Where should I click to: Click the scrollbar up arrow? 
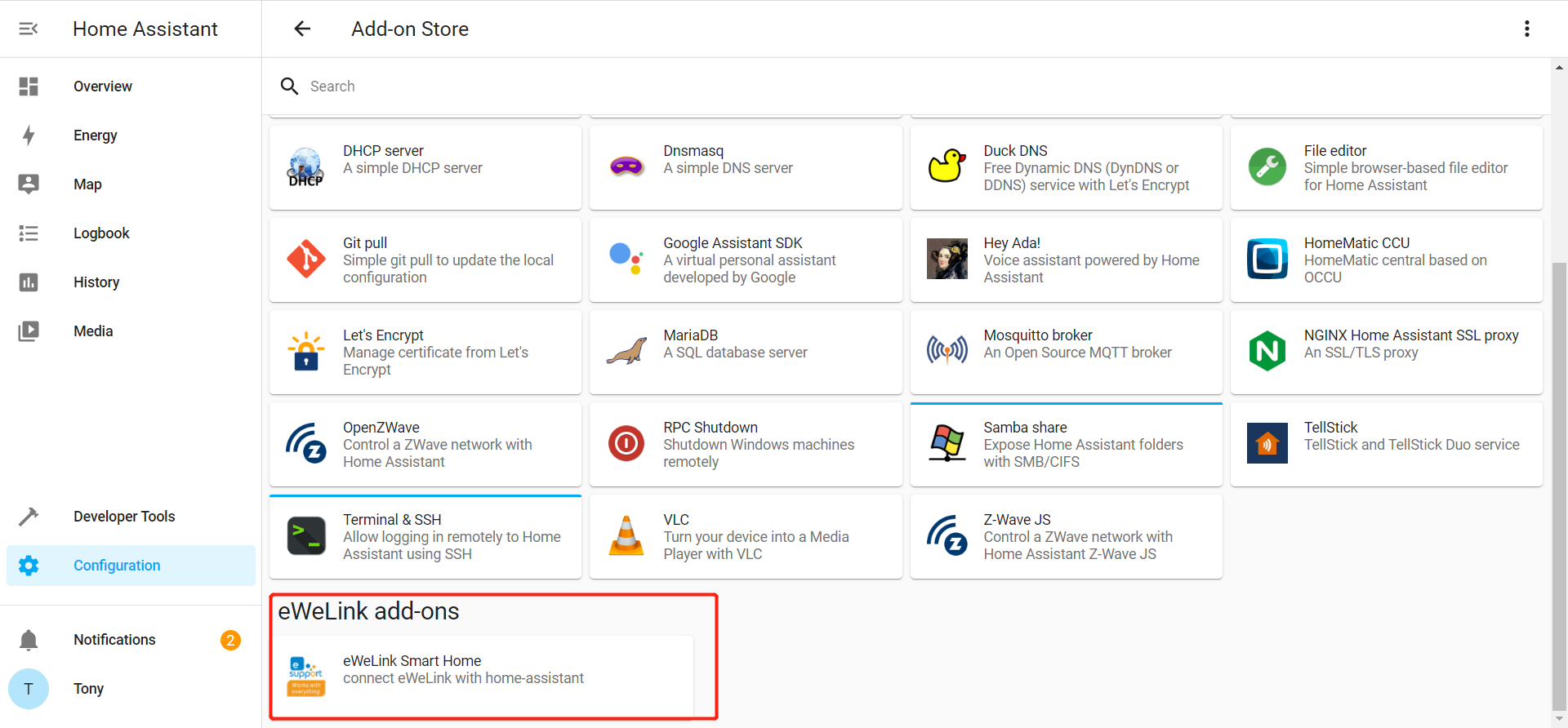point(1559,68)
